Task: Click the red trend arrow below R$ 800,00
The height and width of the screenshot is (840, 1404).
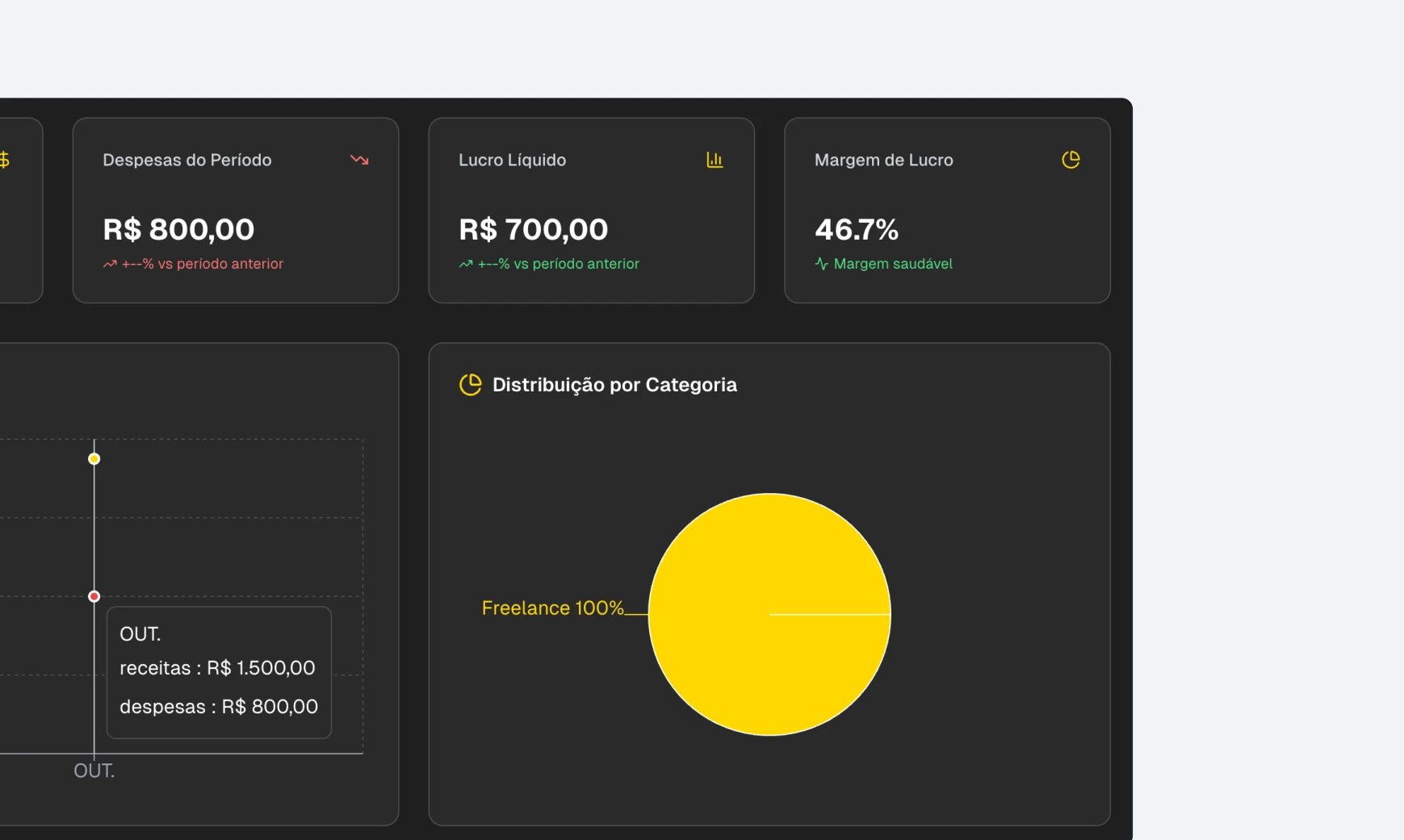Action: coord(109,264)
